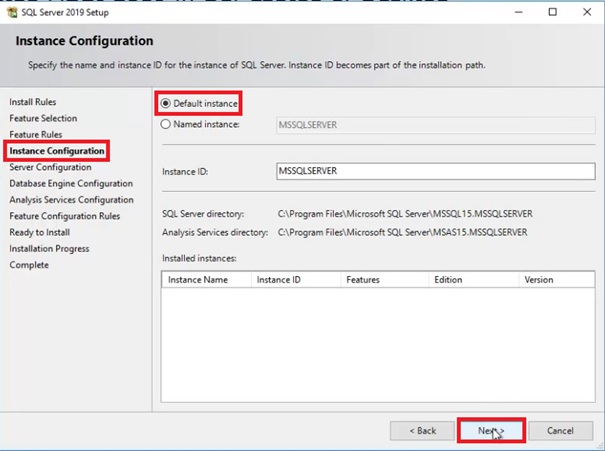Open the Install Rules step
Viewport: 605px width, 451px height.
point(33,102)
